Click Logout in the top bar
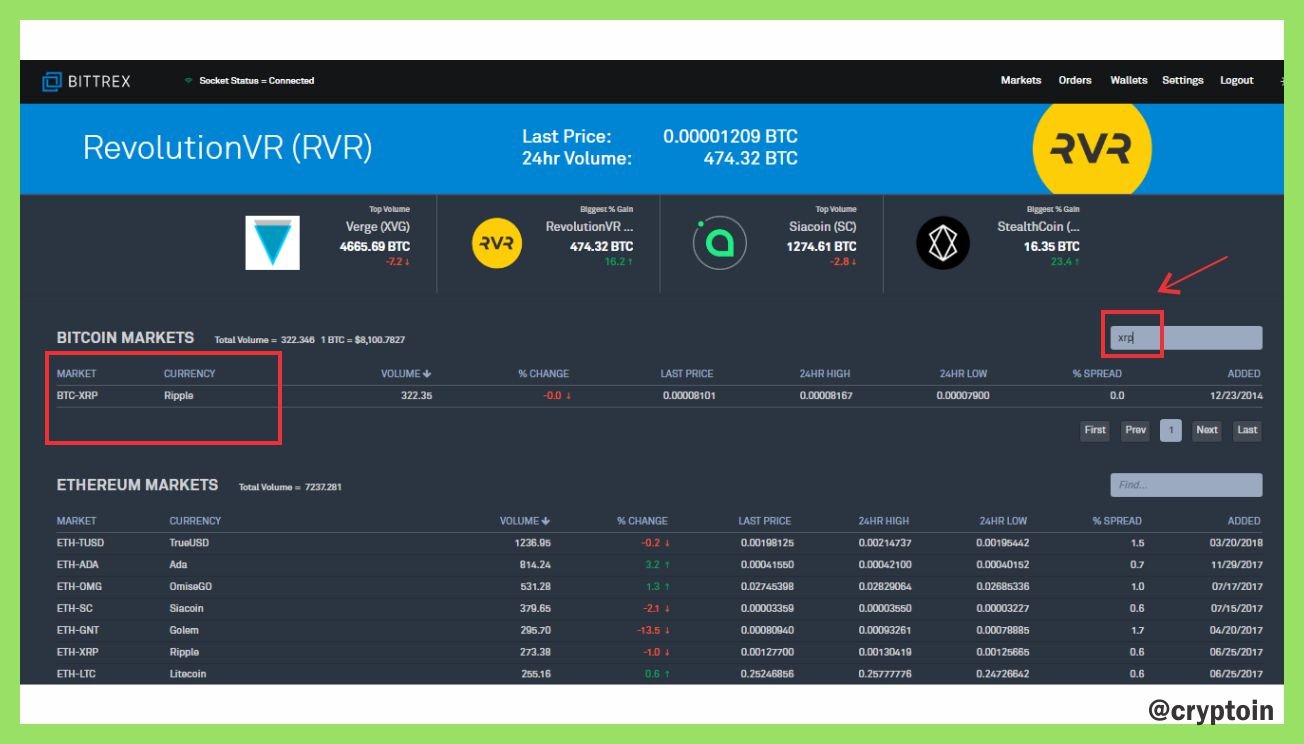The width and height of the screenshot is (1304, 744). tap(1237, 80)
